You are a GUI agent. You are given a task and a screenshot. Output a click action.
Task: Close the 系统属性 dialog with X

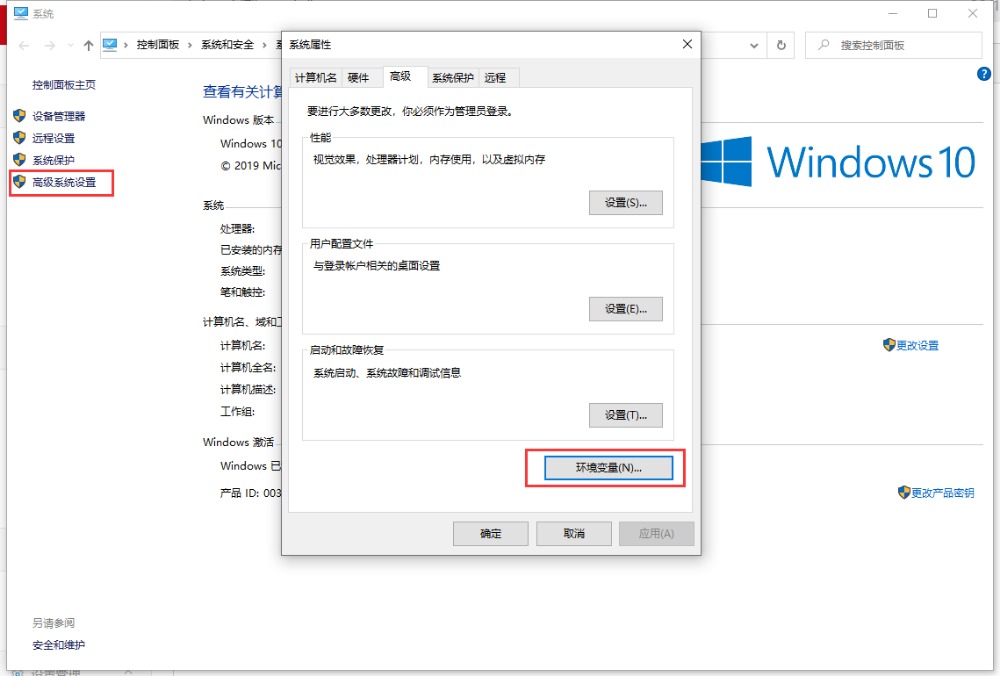point(687,45)
